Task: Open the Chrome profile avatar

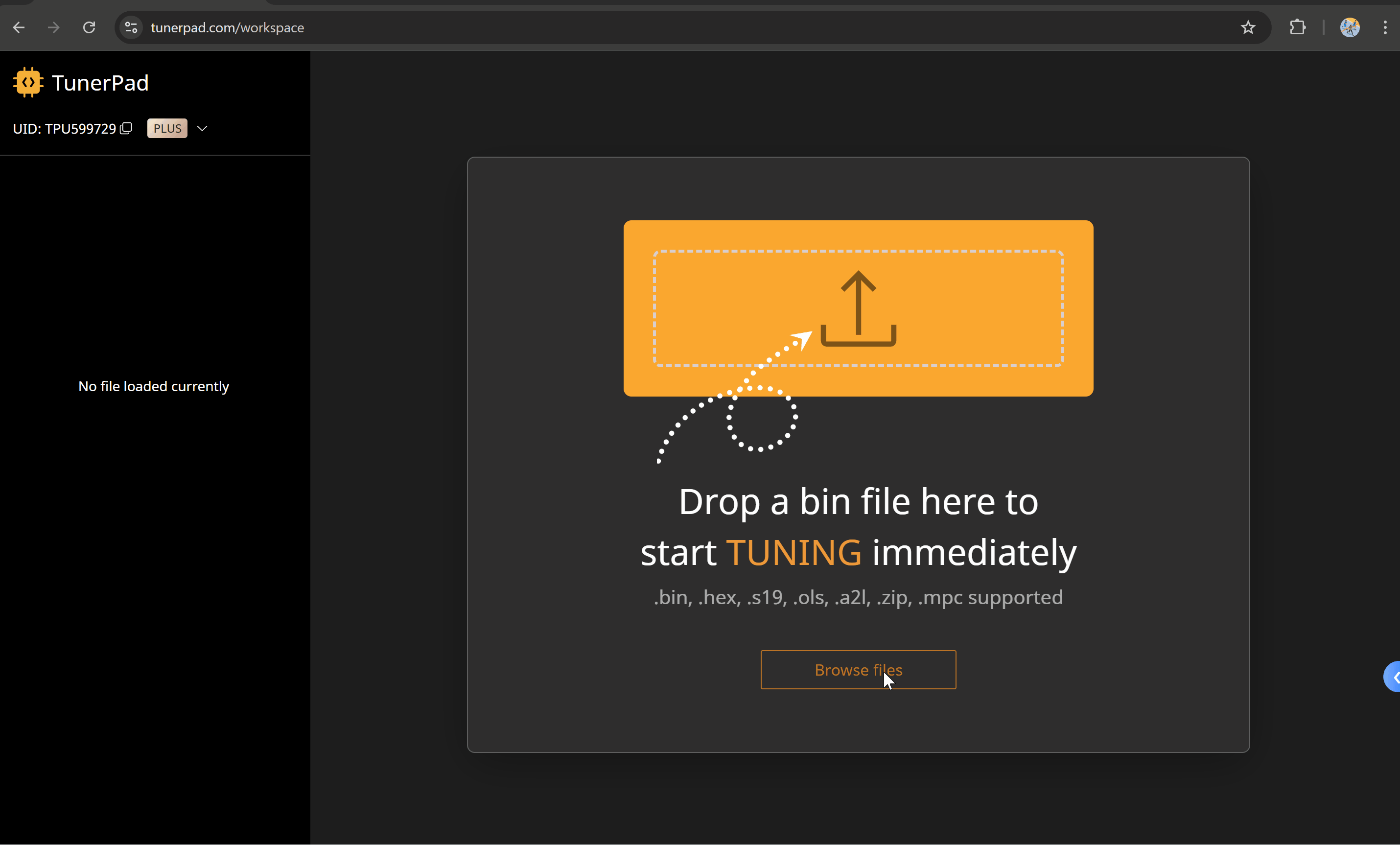Action: 1350,27
